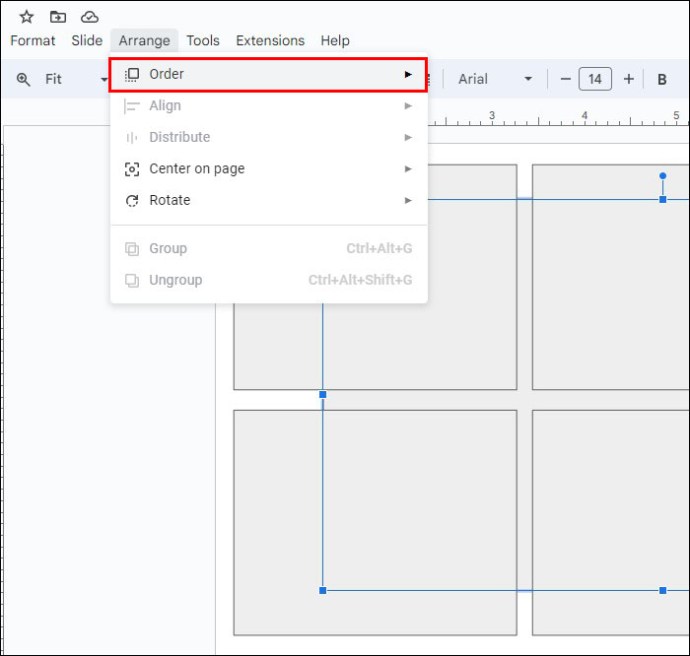The image size is (690, 656).
Task: Click the Ctrl+Alt+Shift+G shortcut text
Action: 360,280
